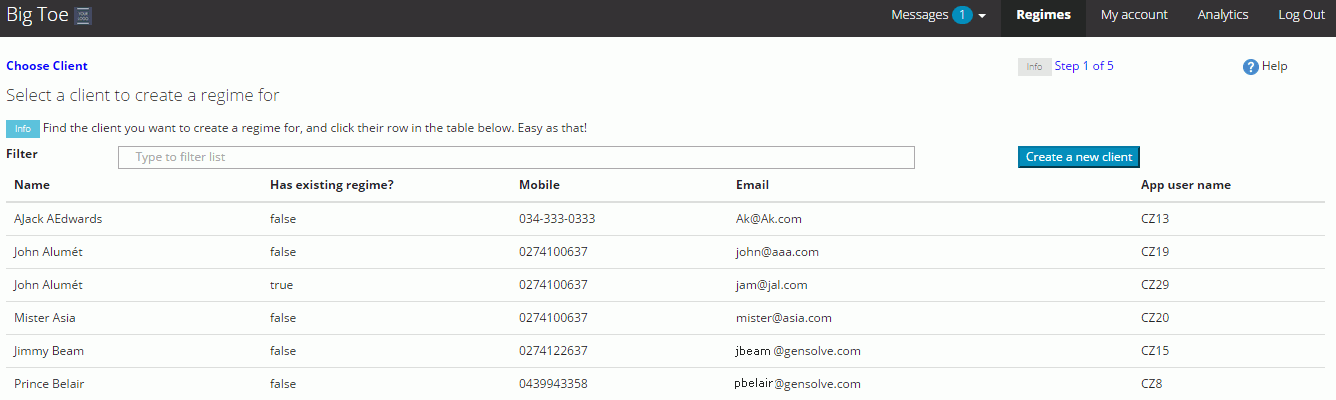
Task: Click the blue Help question mark icon
Action: coord(1250,67)
